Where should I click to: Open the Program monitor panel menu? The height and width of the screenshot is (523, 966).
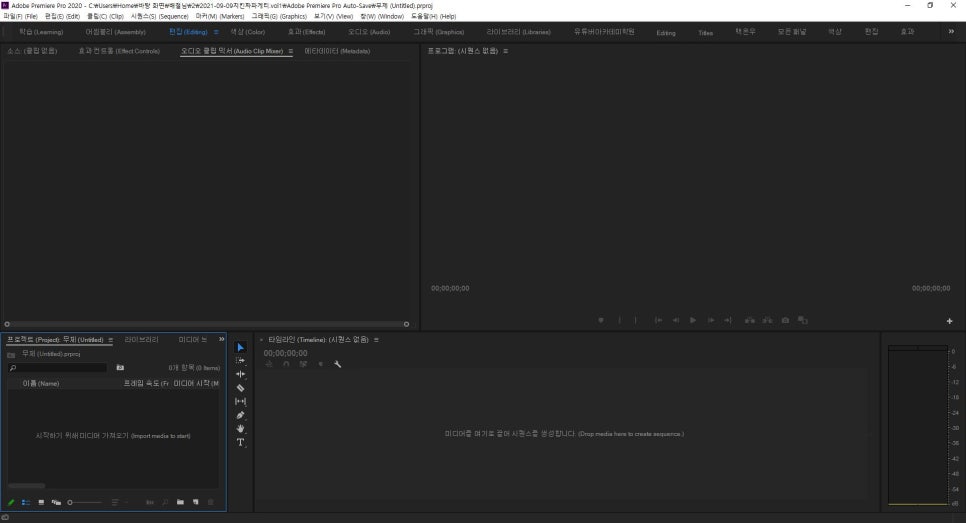(505, 51)
